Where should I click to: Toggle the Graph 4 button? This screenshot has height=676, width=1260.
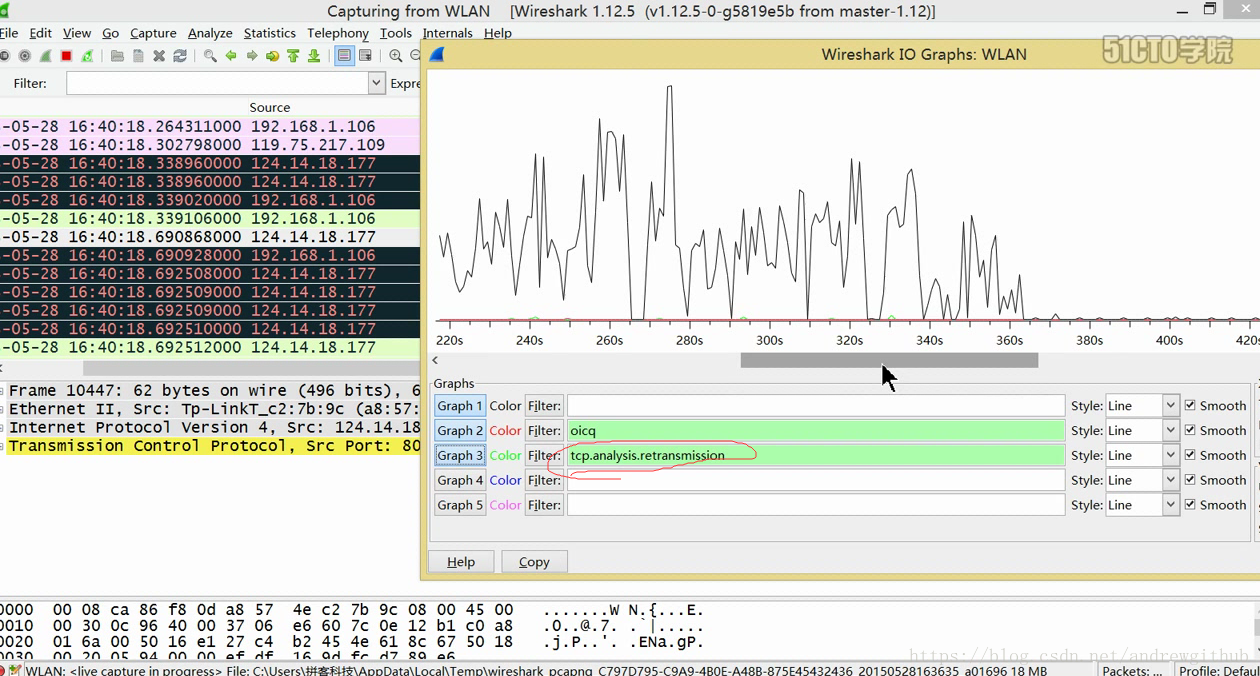460,480
